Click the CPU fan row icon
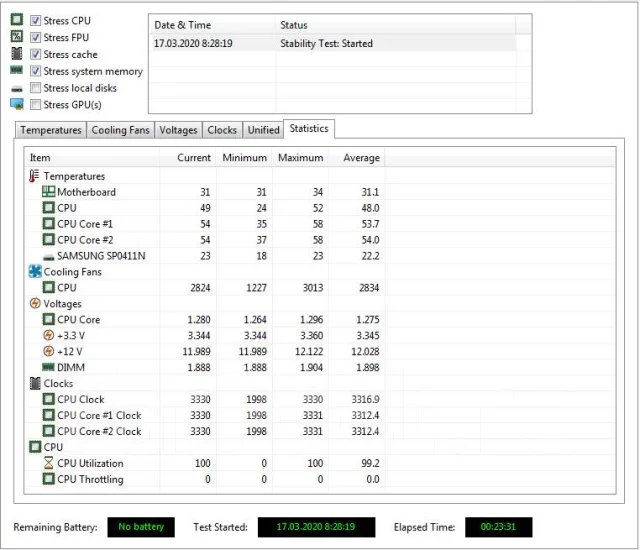 pyautogui.click(x=49, y=287)
